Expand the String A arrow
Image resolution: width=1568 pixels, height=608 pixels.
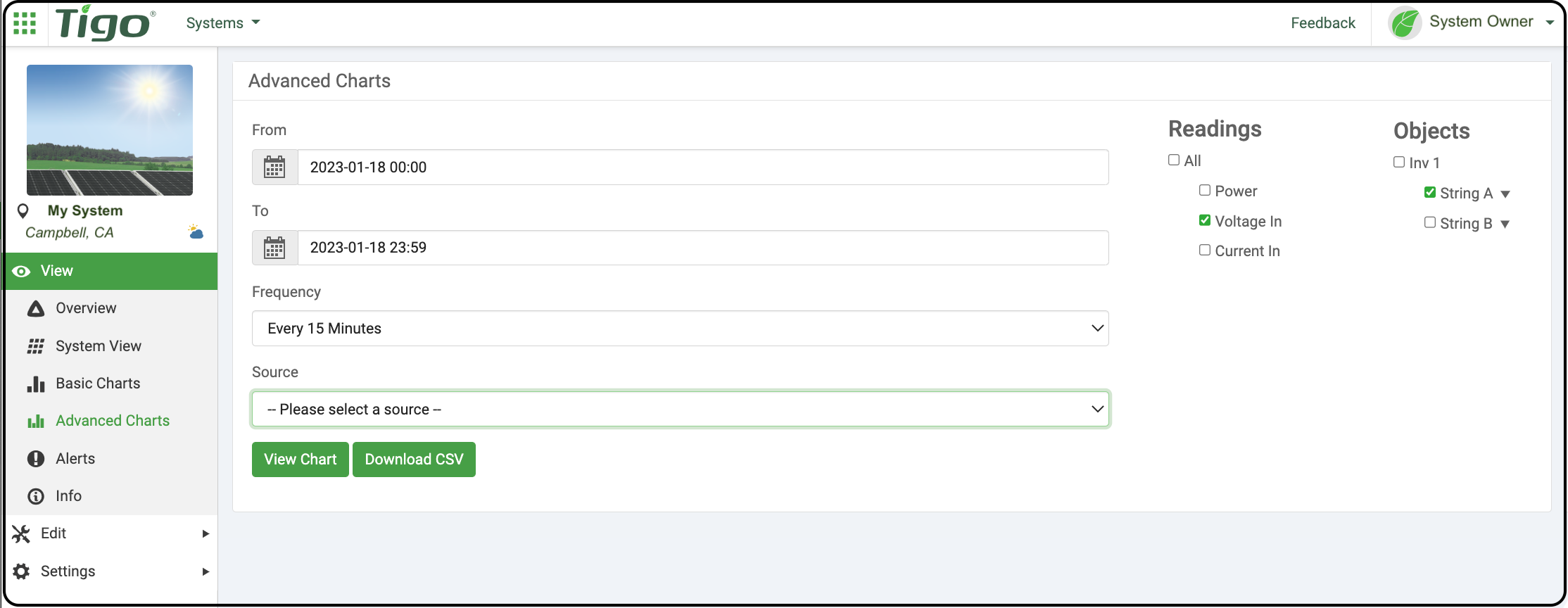(1505, 194)
